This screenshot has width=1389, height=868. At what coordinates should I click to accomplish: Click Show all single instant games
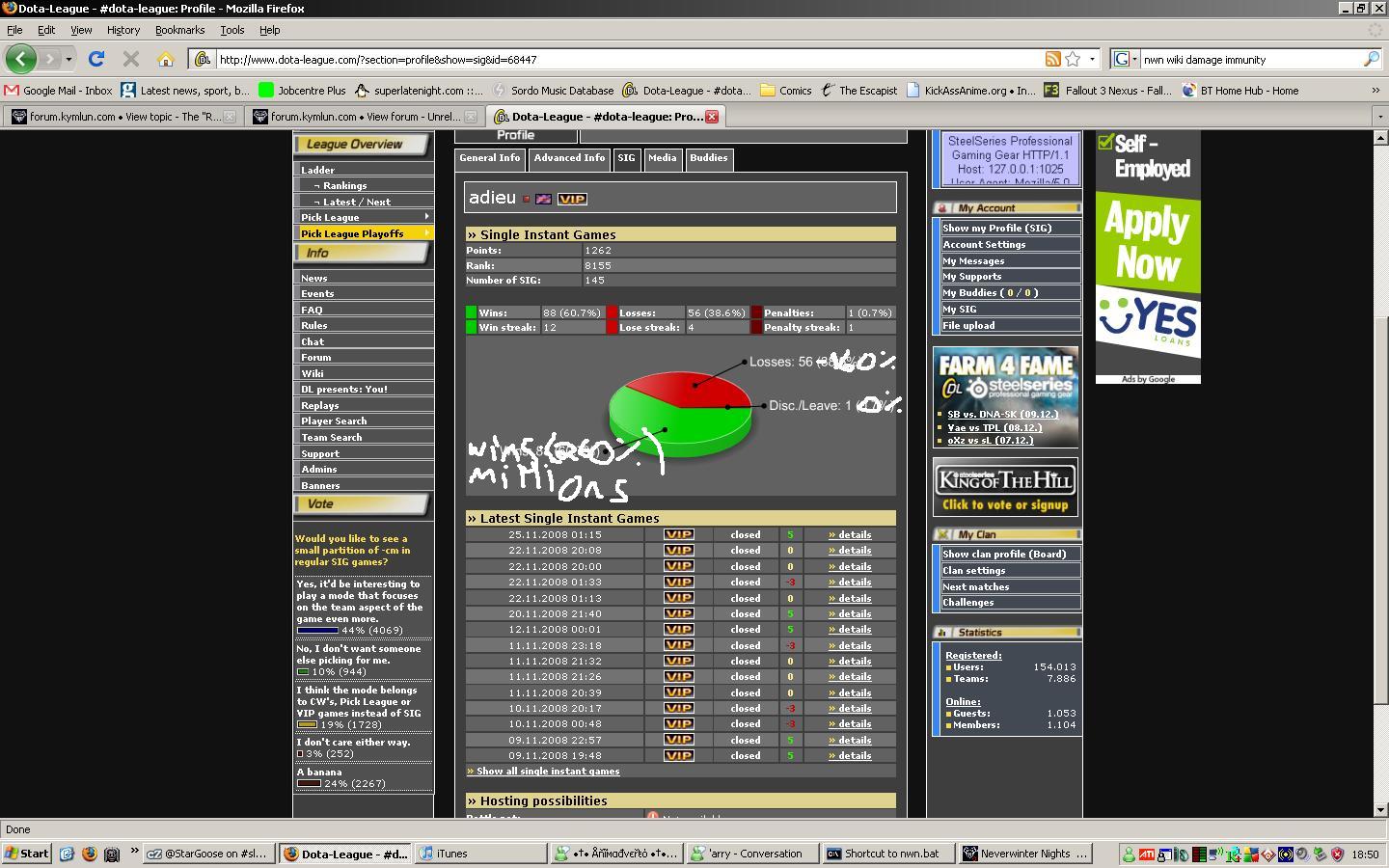click(x=544, y=772)
